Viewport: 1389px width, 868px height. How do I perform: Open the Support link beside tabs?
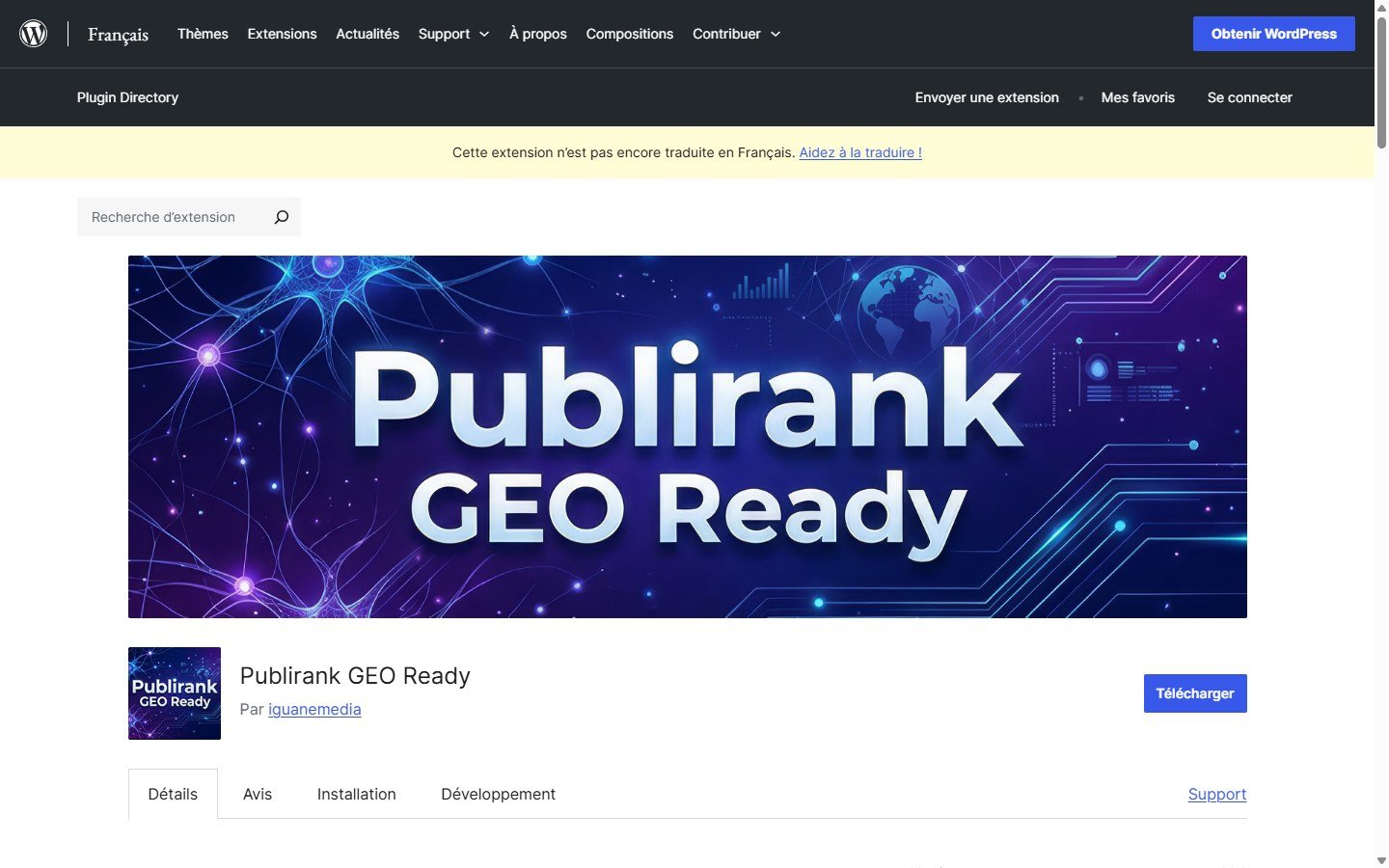(x=1217, y=794)
